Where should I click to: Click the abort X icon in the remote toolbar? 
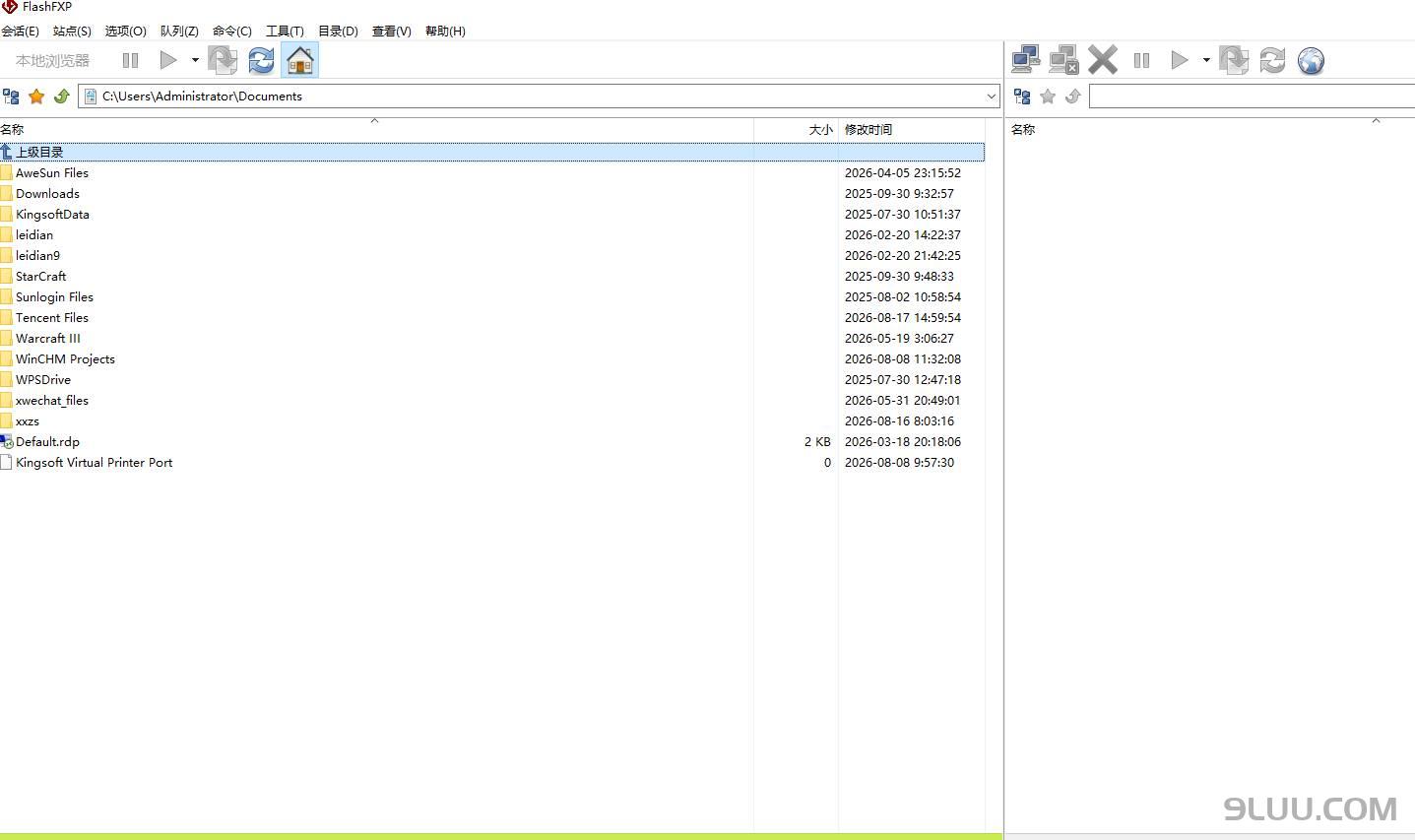coord(1103,61)
